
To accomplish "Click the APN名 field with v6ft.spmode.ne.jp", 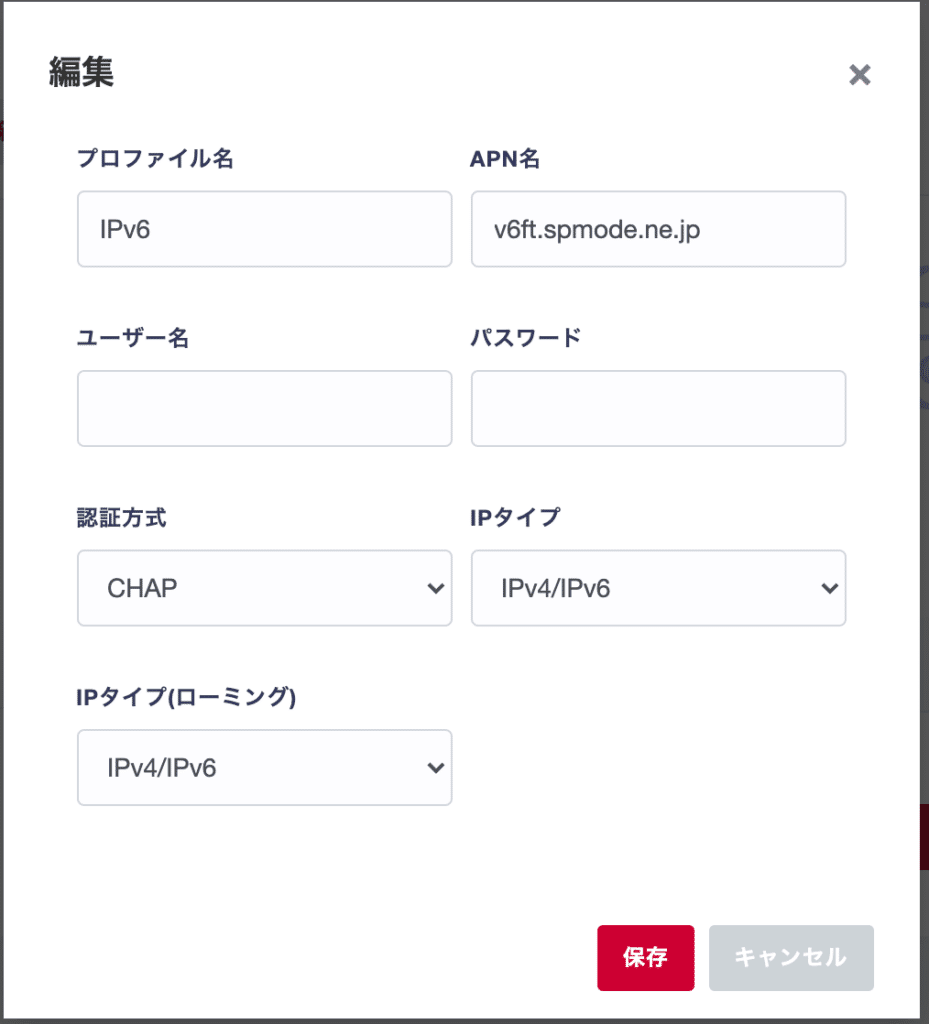I will [658, 229].
